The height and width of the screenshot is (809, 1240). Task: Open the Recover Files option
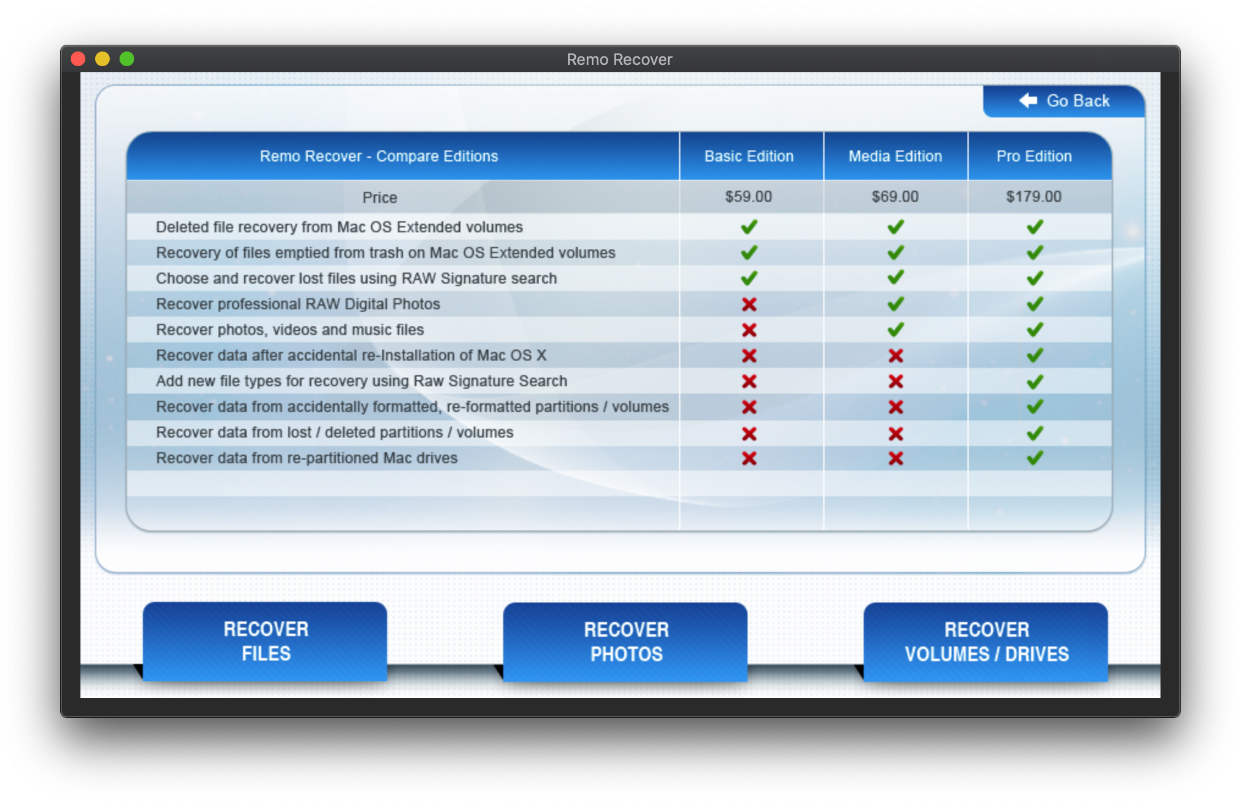[265, 641]
